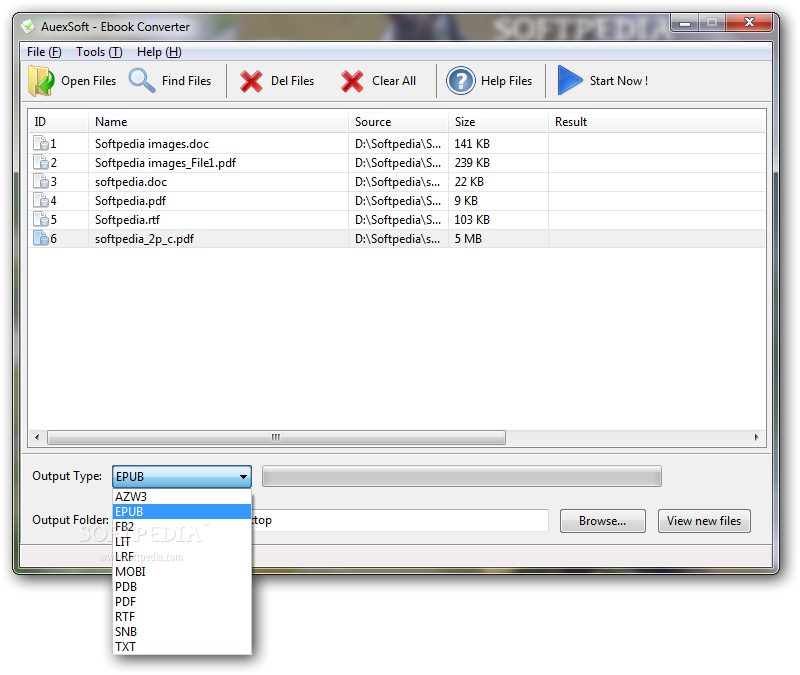Click the View new files button

coord(704,521)
